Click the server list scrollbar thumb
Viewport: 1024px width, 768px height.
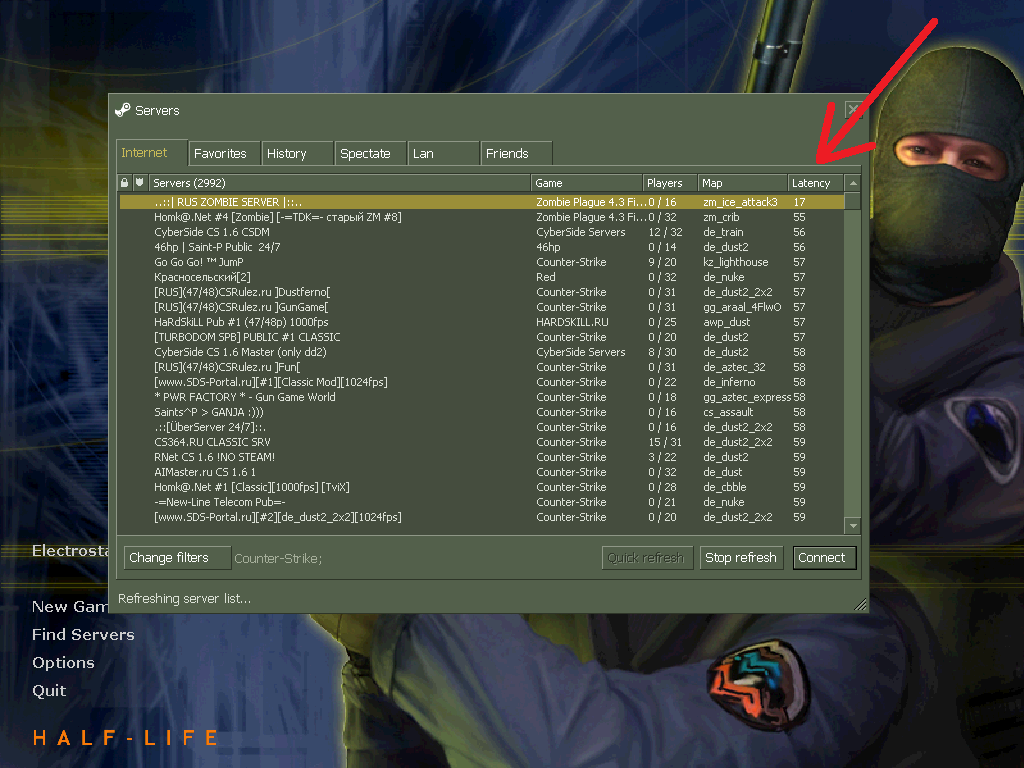click(853, 200)
